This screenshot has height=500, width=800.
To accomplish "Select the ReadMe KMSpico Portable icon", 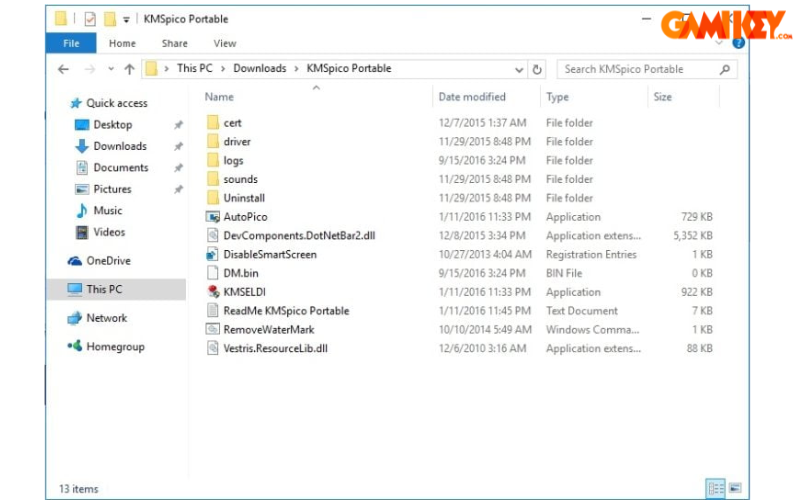I will pos(213,311).
